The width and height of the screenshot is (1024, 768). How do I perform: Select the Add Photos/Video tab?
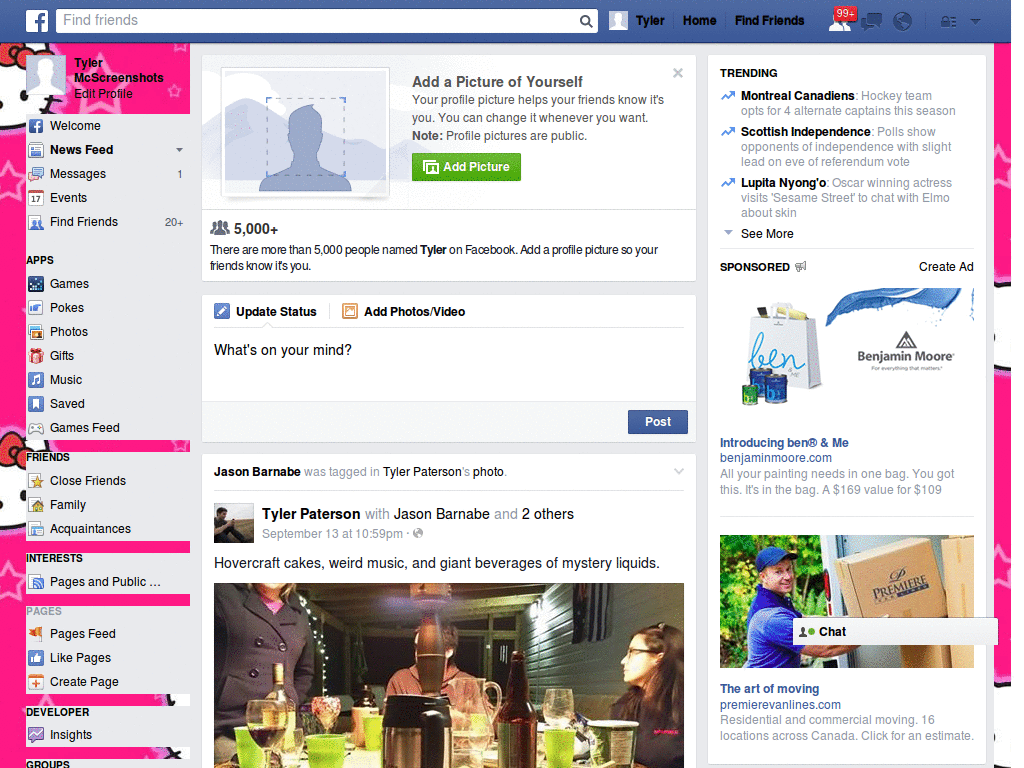pos(404,312)
